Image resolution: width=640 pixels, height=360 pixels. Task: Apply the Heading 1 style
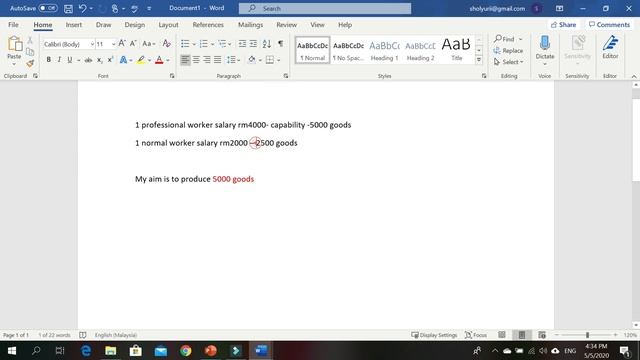pyautogui.click(x=384, y=51)
